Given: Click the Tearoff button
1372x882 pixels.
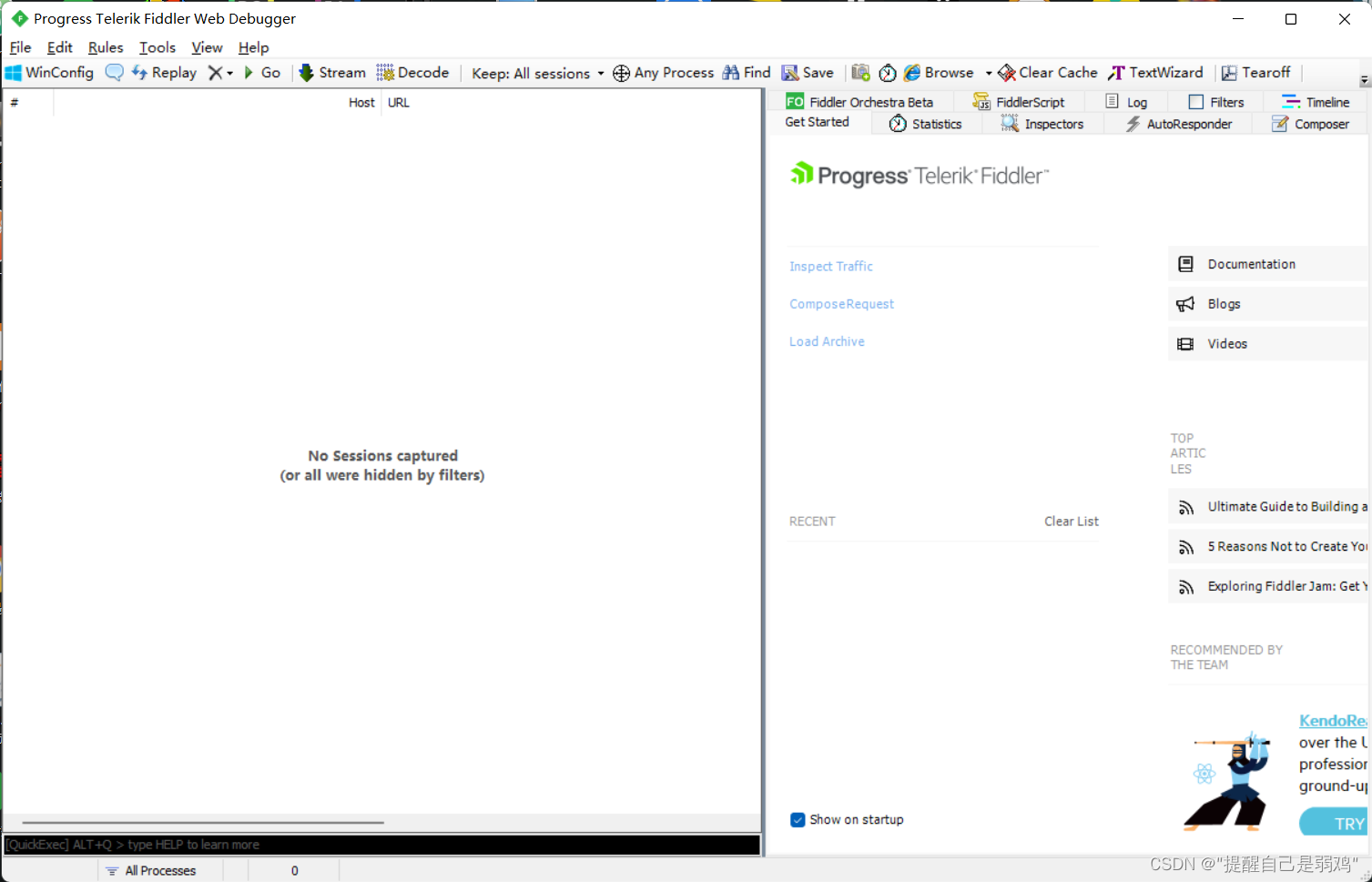Looking at the screenshot, I should (x=1255, y=73).
